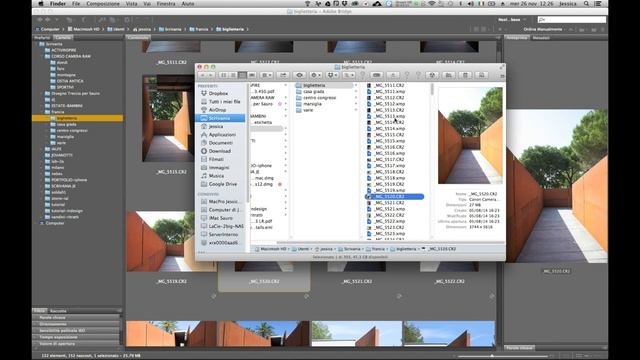Screen dimensions: 640x360
Task: Select casa giada folder in Finder column
Action: coord(313,92)
